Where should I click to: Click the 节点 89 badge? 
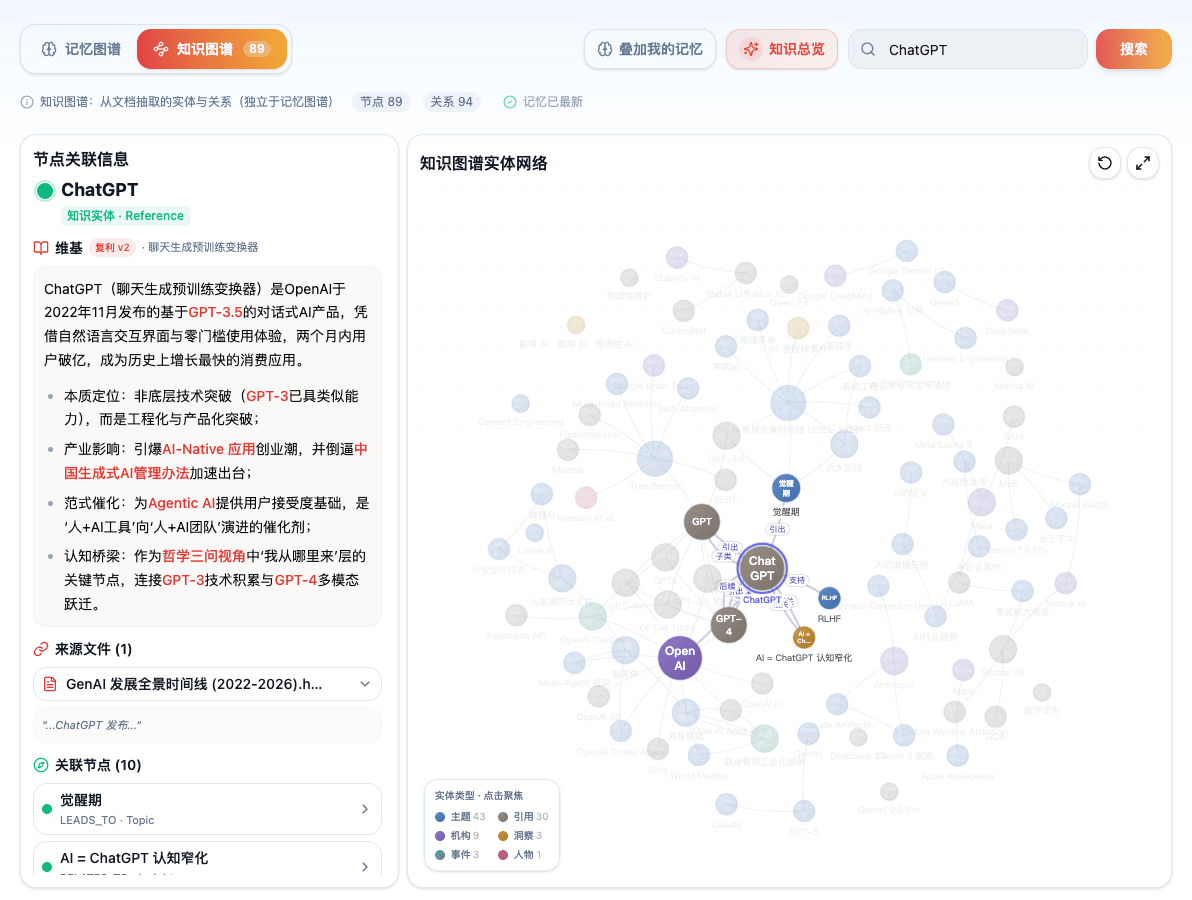click(x=381, y=102)
